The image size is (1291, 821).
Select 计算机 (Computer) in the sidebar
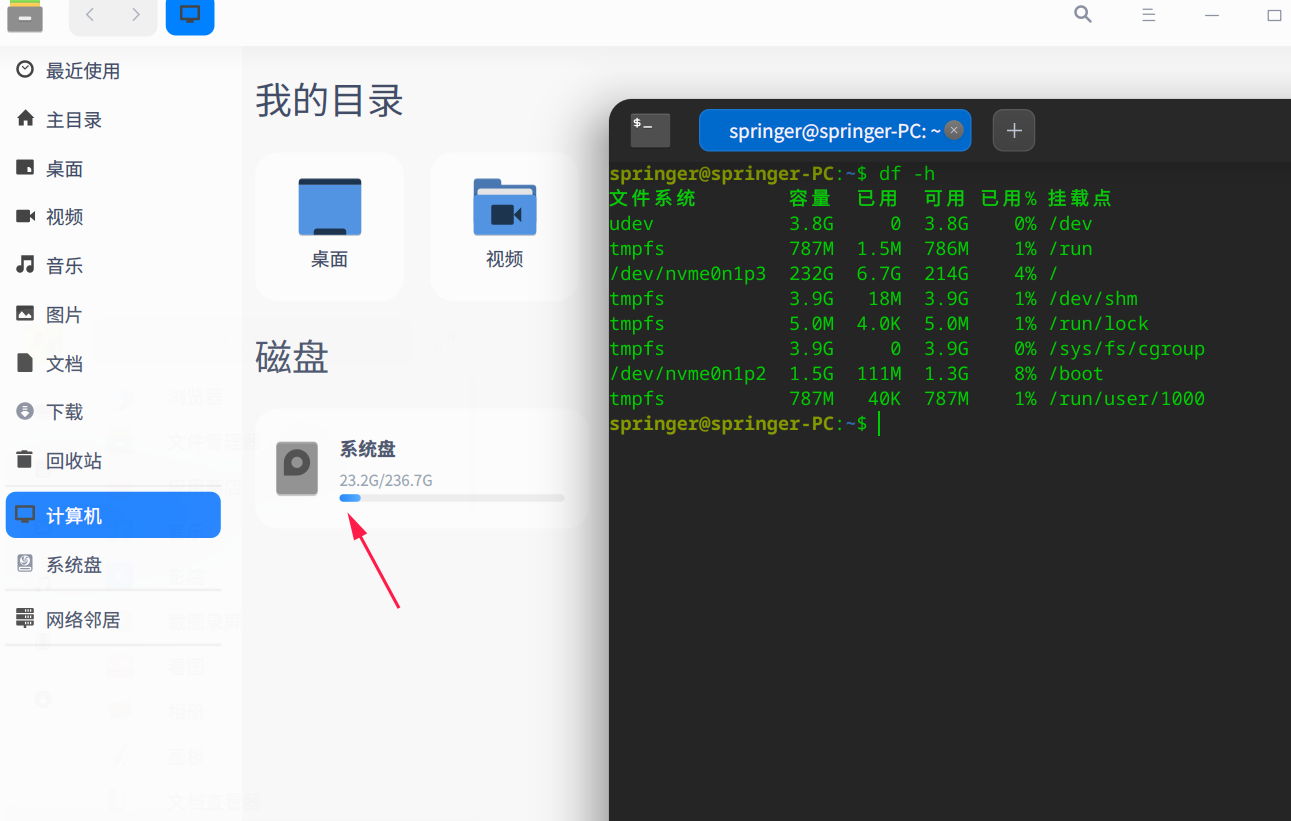tap(75, 514)
